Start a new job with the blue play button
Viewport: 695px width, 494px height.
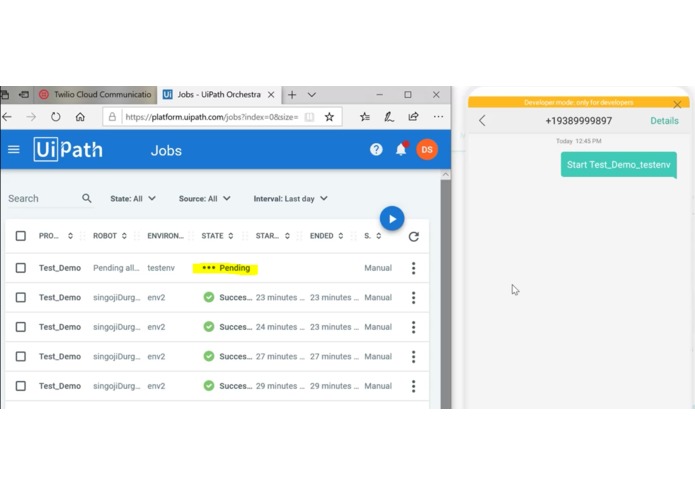point(392,218)
